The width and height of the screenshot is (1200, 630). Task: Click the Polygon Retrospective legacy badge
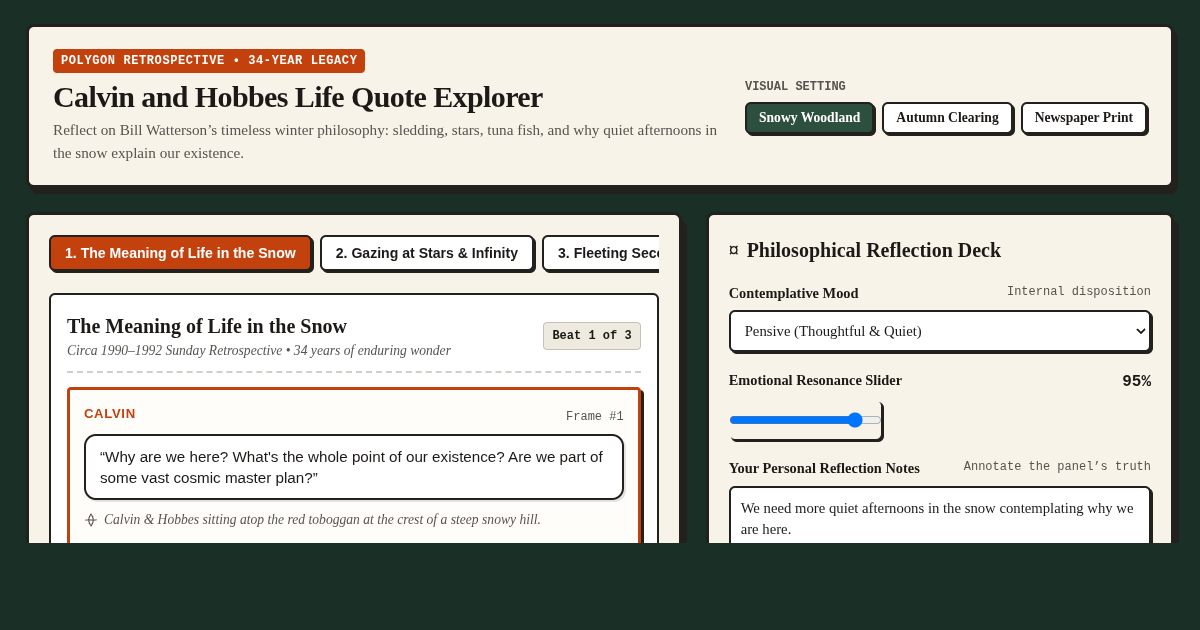point(209,61)
